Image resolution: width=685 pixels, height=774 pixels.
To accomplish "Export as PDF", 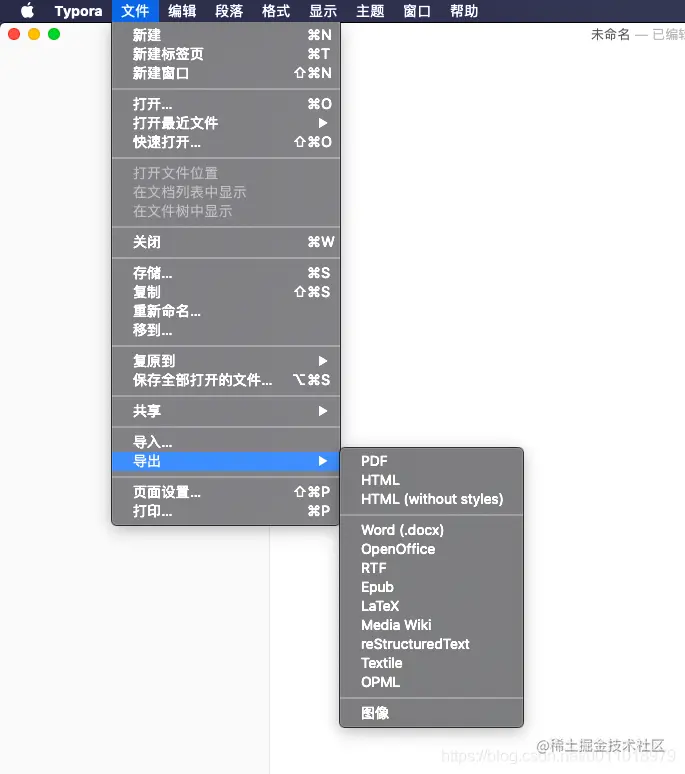I will [431, 461].
